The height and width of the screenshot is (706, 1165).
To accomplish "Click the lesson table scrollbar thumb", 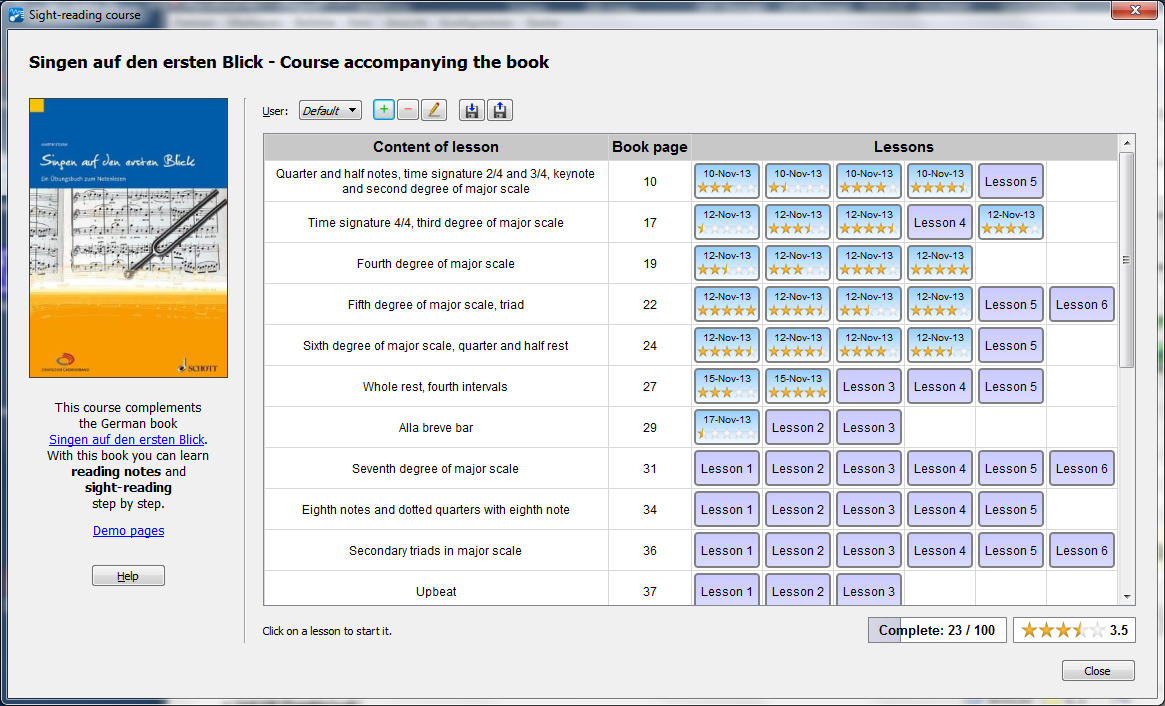I will click(1127, 259).
